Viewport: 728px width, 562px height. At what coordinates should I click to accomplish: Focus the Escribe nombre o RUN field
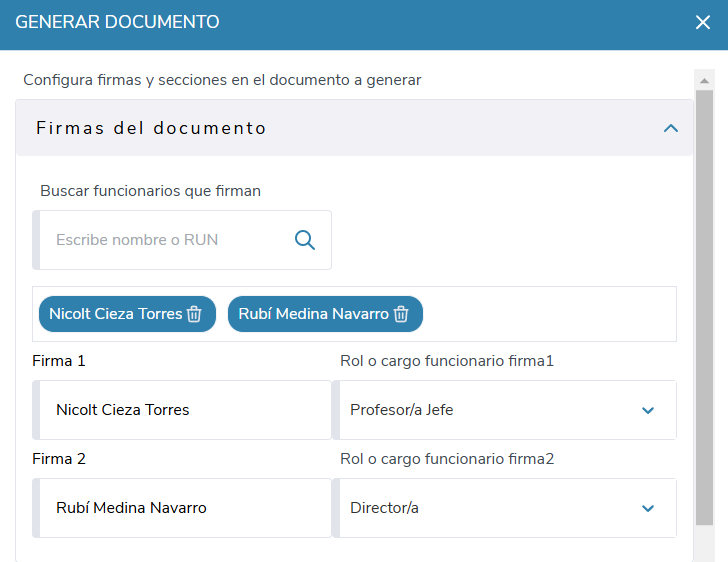(x=182, y=240)
